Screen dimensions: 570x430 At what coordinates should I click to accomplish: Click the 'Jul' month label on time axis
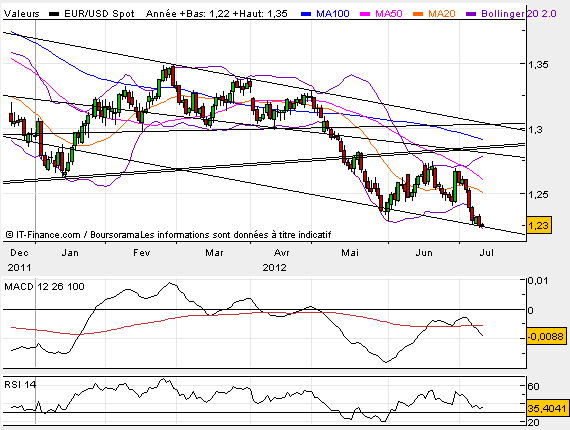click(x=486, y=252)
